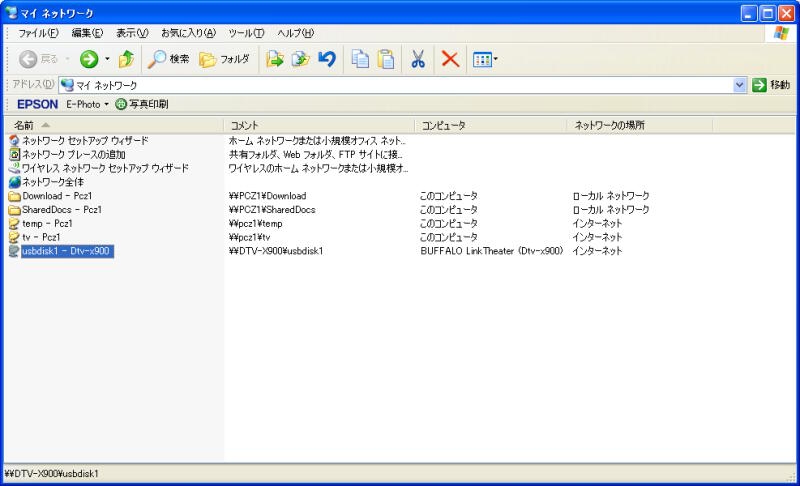Click the green Forward arrow button

point(88,60)
